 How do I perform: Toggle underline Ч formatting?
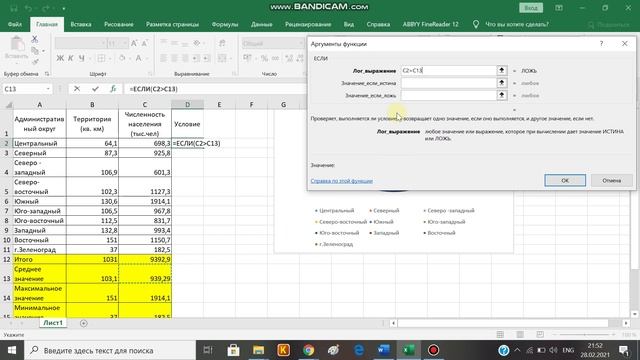coord(81,58)
